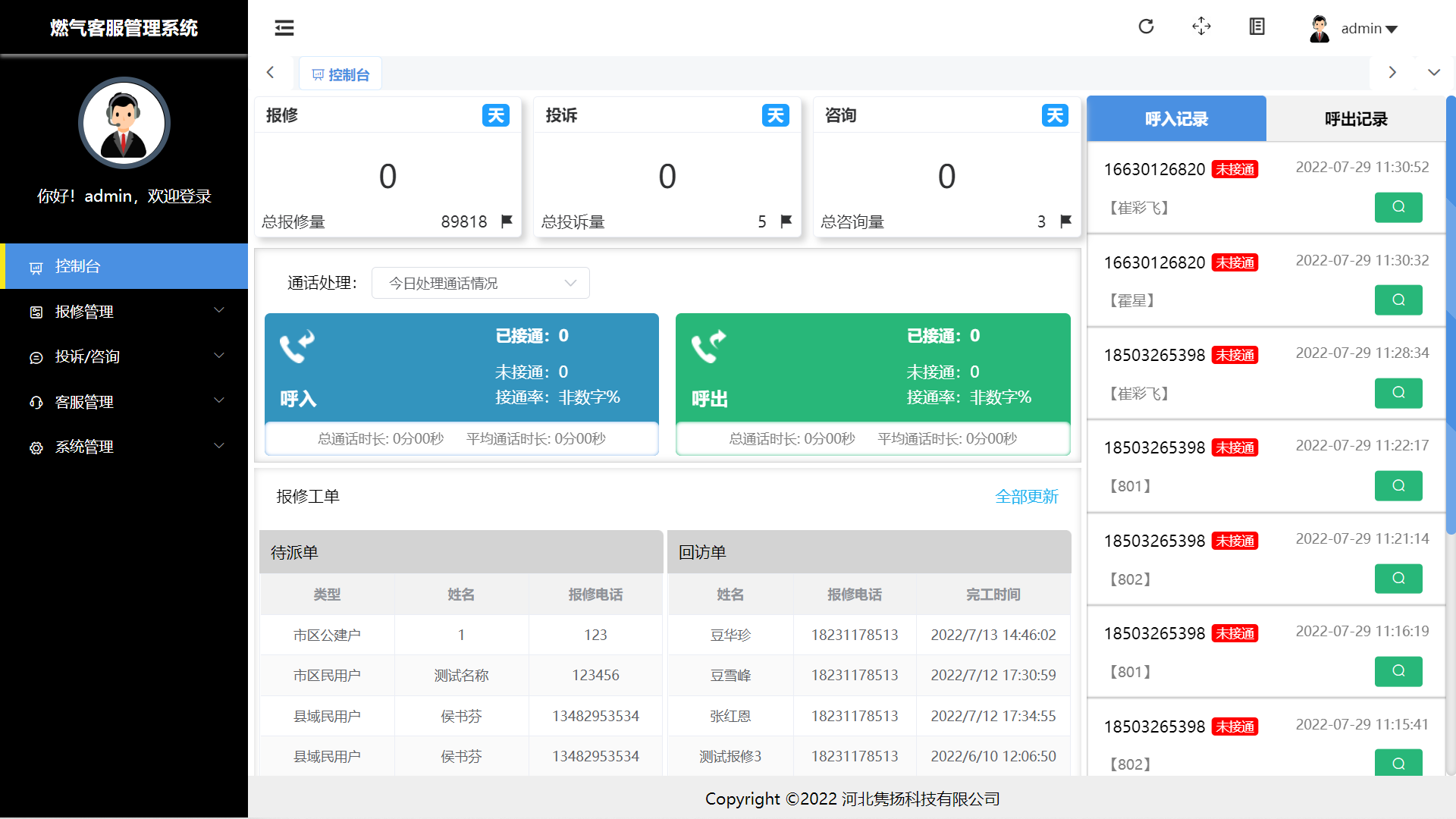
Task: Toggle fullscreen with the four-arrow icon
Action: click(x=1201, y=27)
